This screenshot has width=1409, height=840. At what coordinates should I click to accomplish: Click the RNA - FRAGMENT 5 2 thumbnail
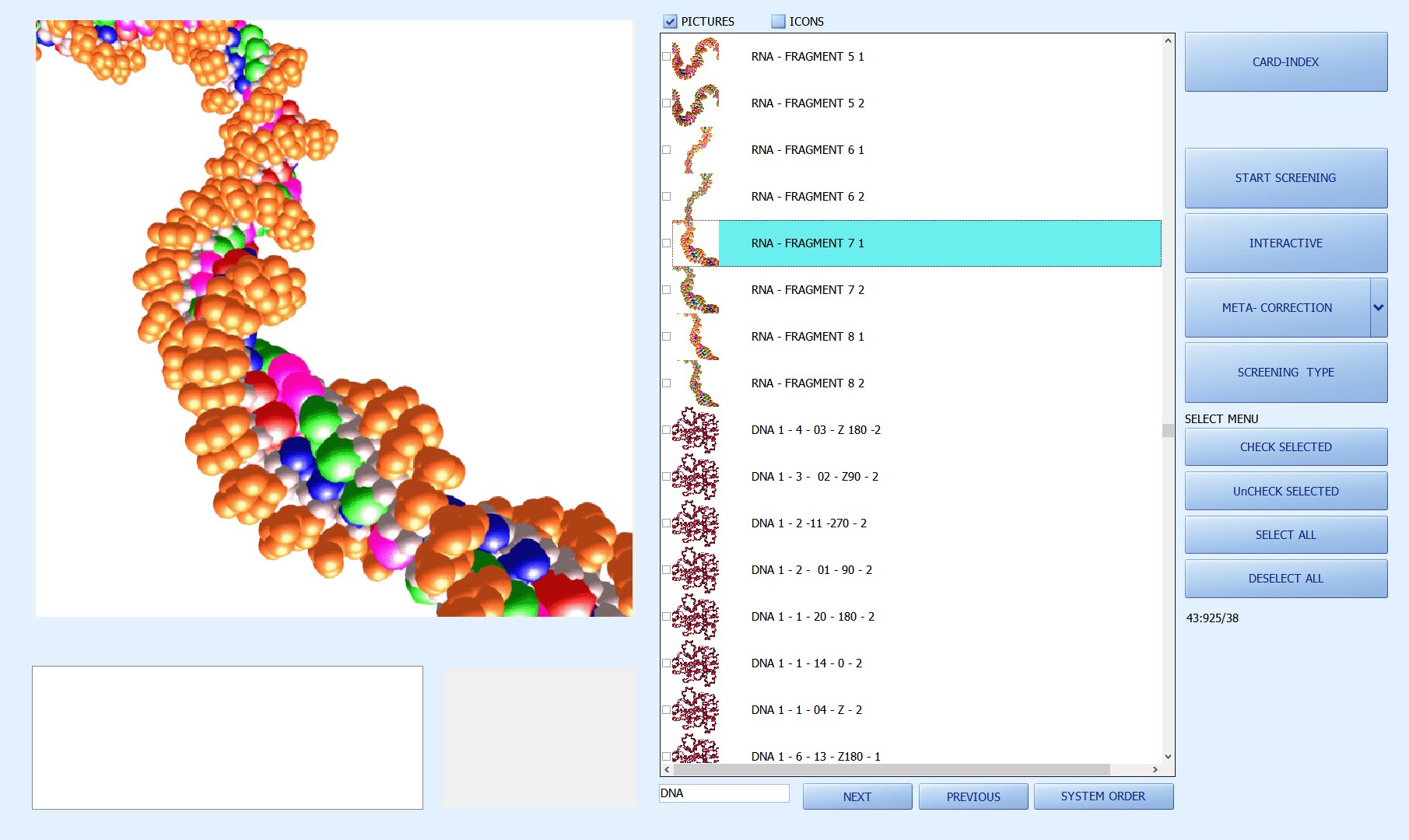696,103
